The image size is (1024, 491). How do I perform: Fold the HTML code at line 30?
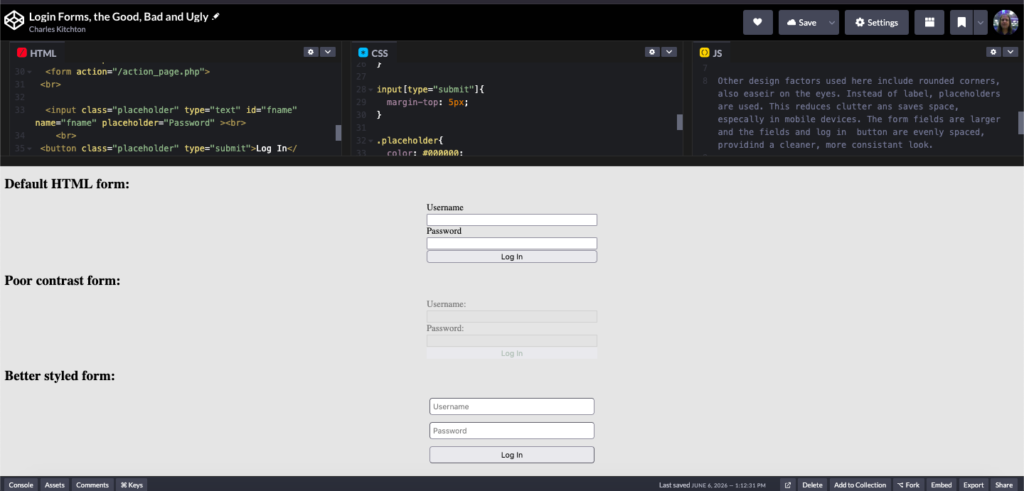29,72
